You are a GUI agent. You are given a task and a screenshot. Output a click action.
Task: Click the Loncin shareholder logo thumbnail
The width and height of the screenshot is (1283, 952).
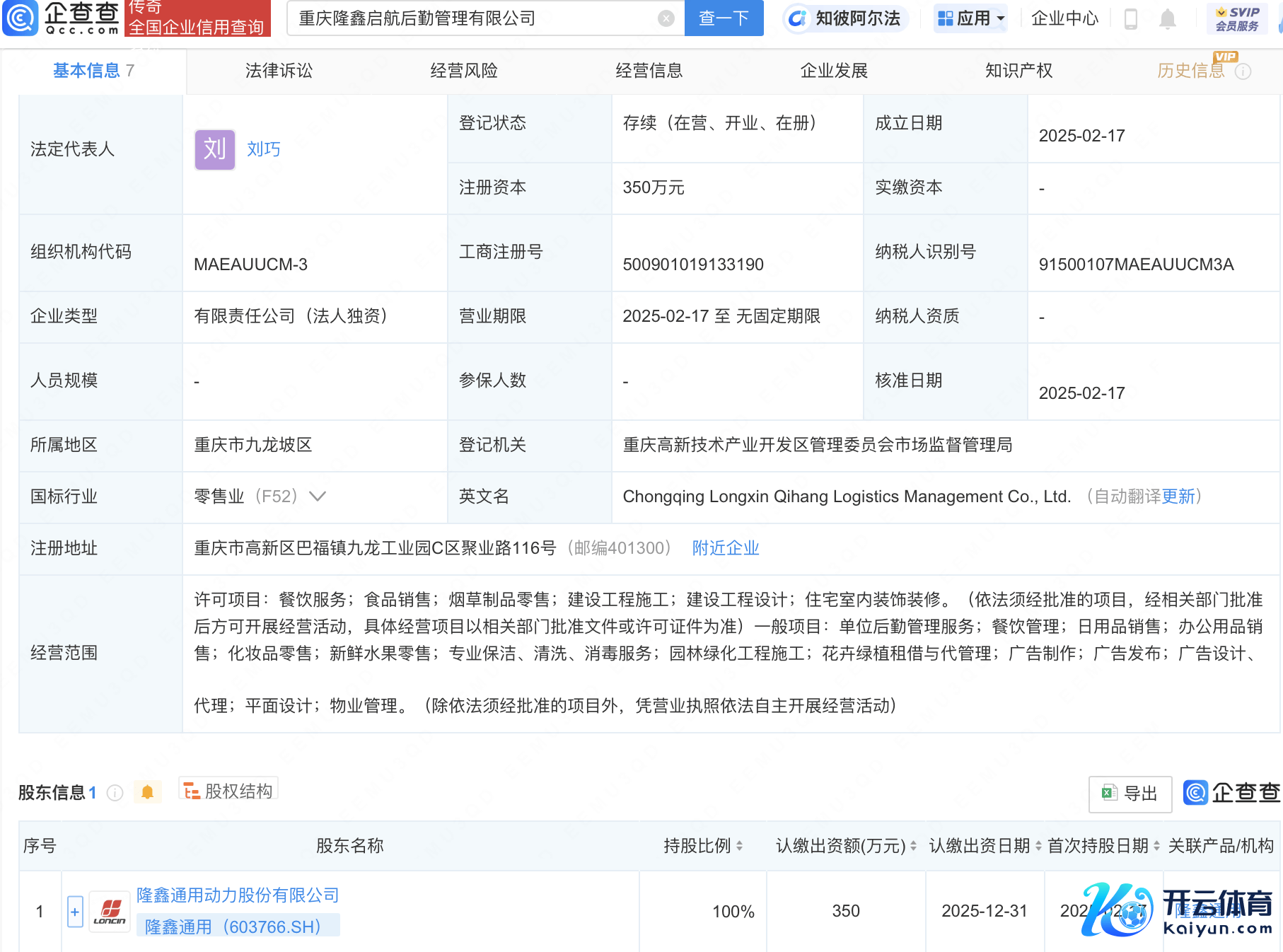click(110, 912)
